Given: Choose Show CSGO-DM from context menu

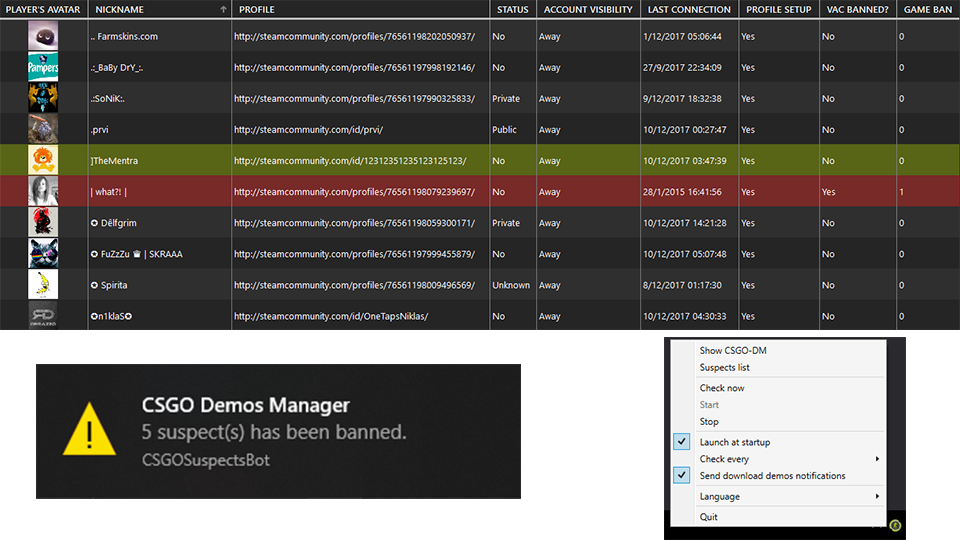Looking at the screenshot, I should pos(733,351).
